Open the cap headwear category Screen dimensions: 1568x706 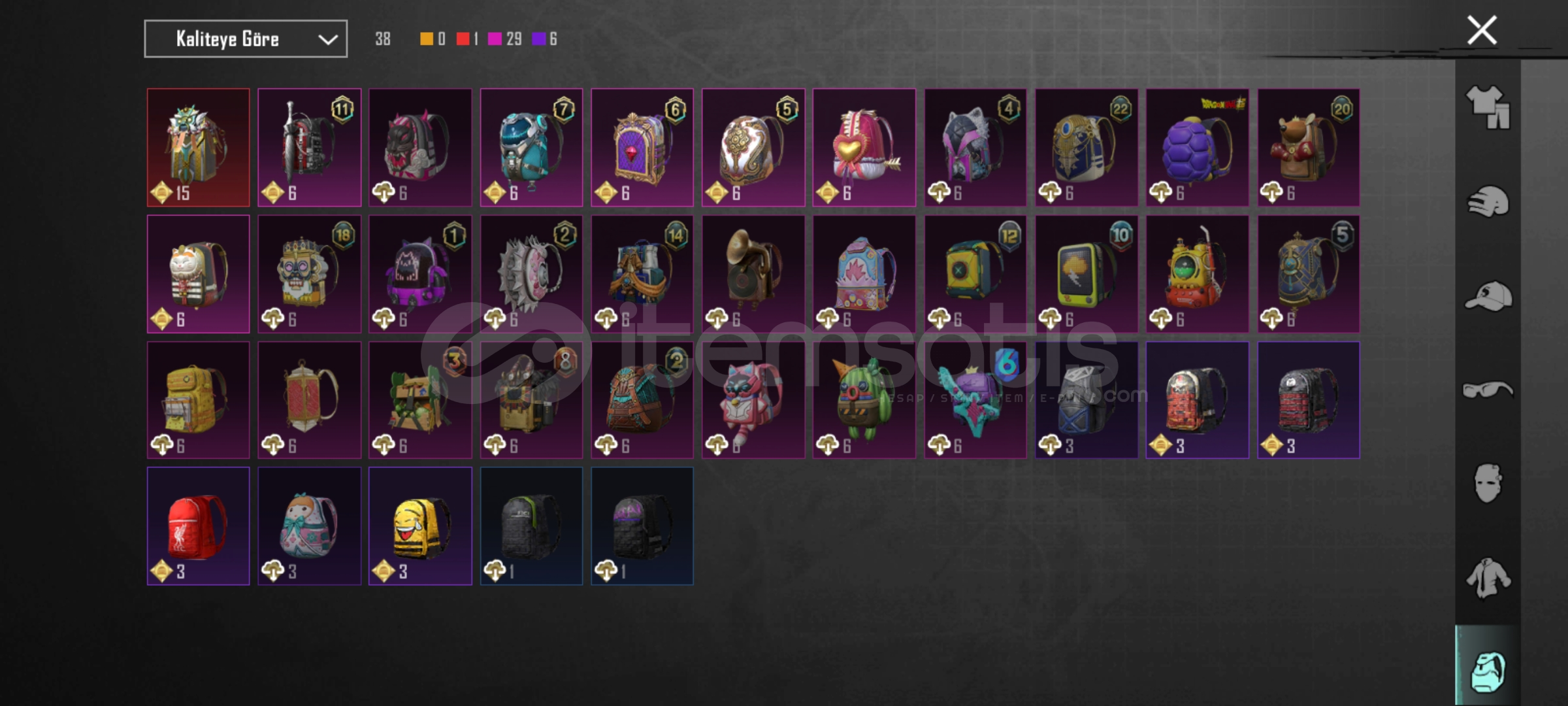click(1488, 295)
